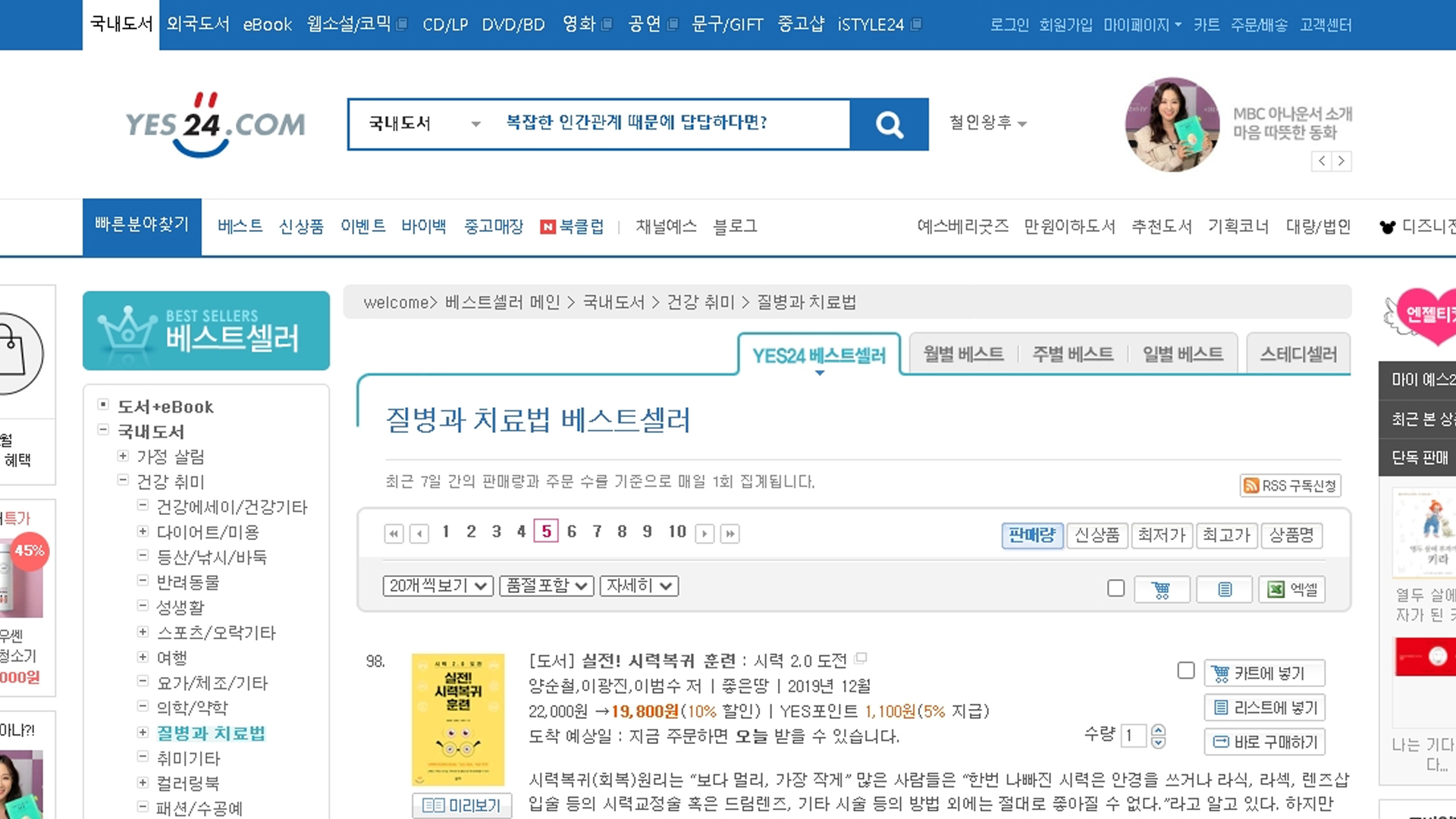Sort by 최저가 lowest price

pyautogui.click(x=1162, y=535)
